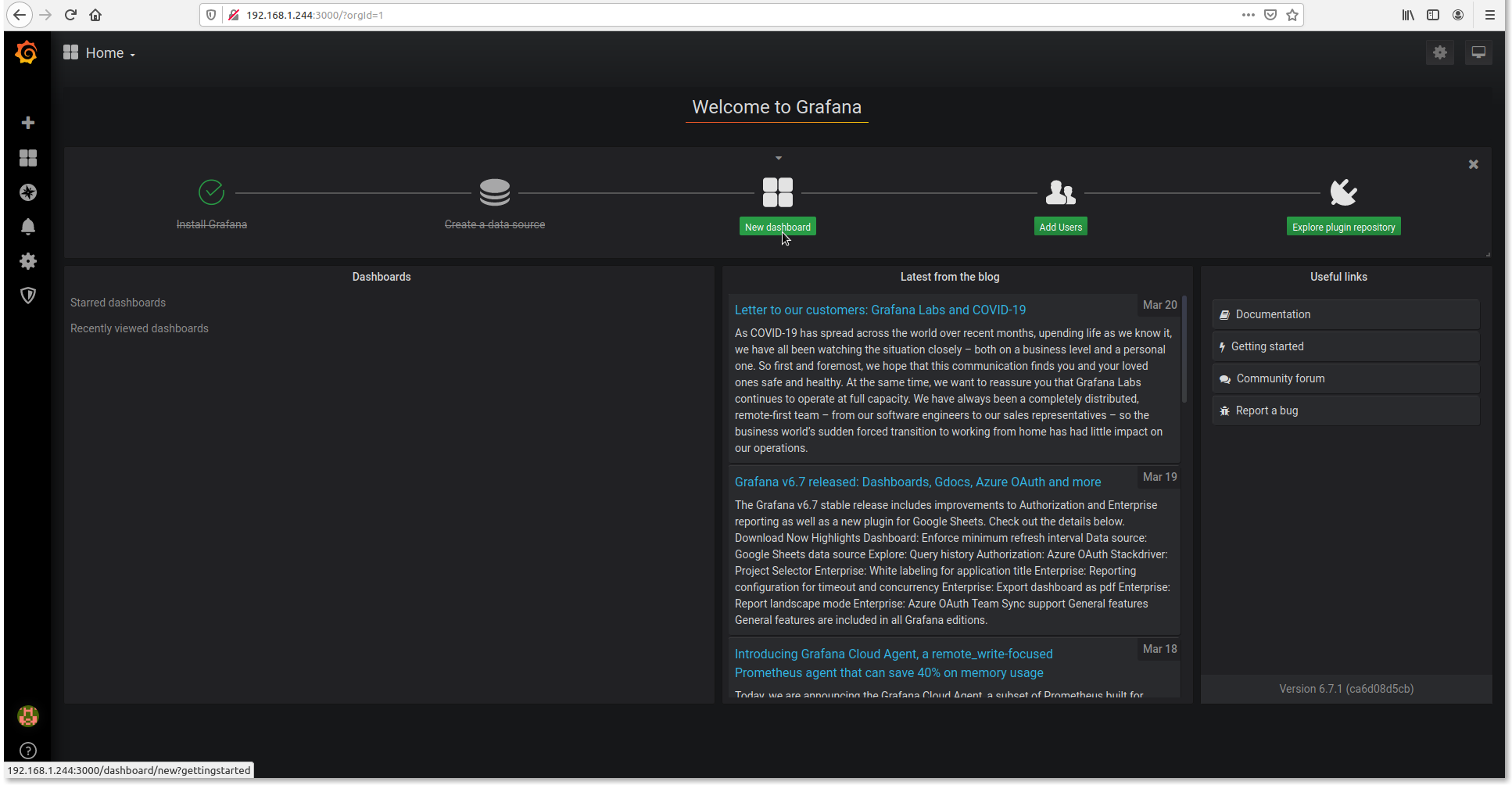Open the Home dashboard picker dropdown
This screenshot has height=785, width=1512.
point(99,52)
